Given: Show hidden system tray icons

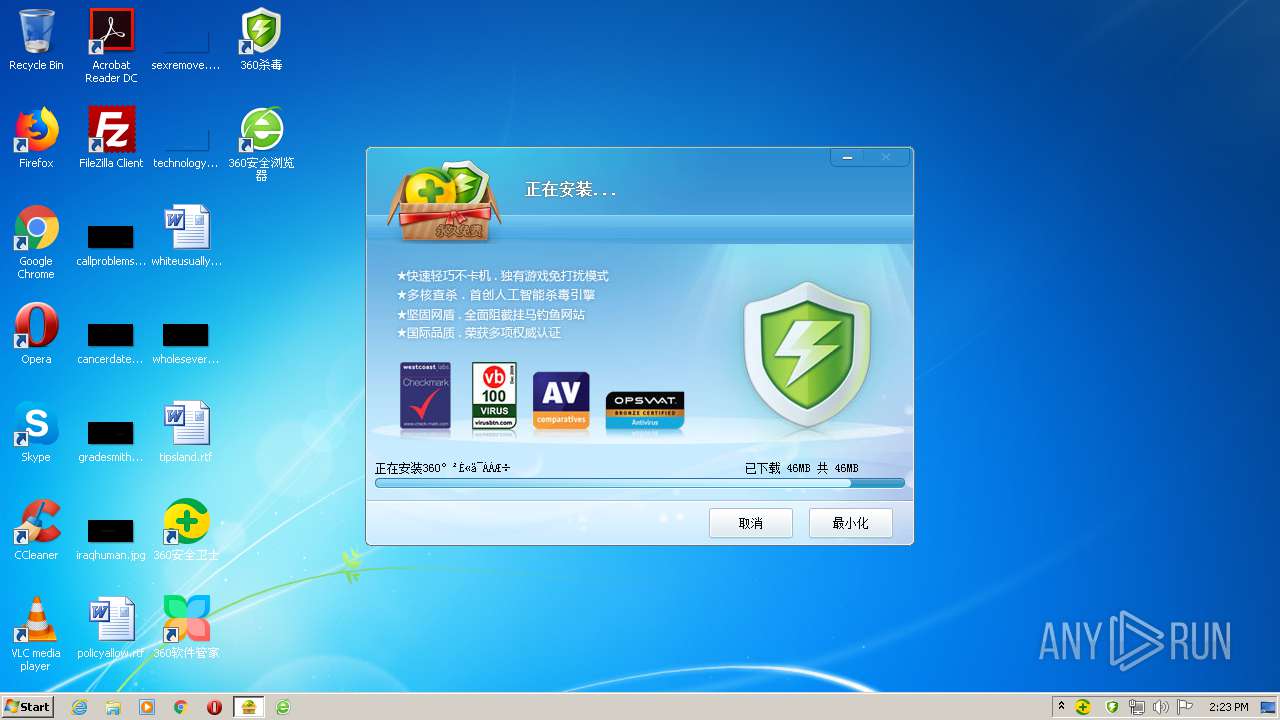Looking at the screenshot, I should click(x=1061, y=707).
